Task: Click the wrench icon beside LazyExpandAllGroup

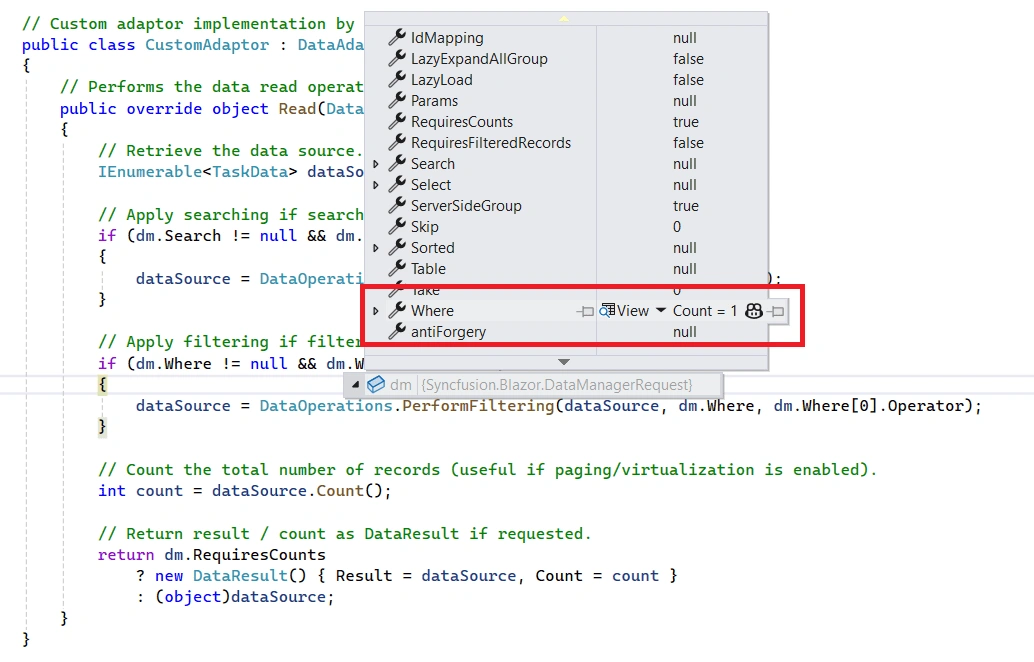Action: click(396, 59)
